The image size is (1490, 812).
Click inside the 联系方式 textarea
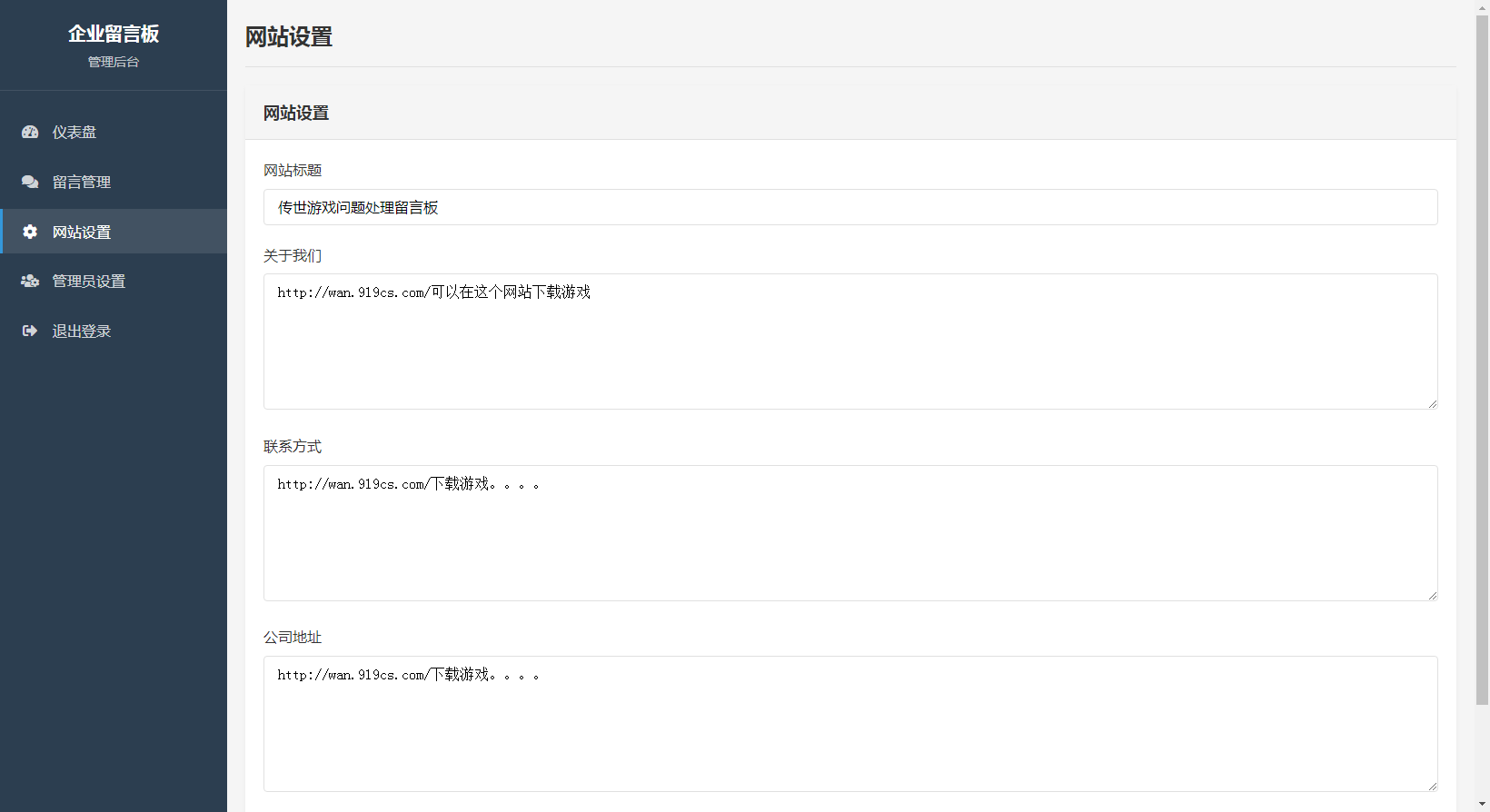tap(849, 533)
